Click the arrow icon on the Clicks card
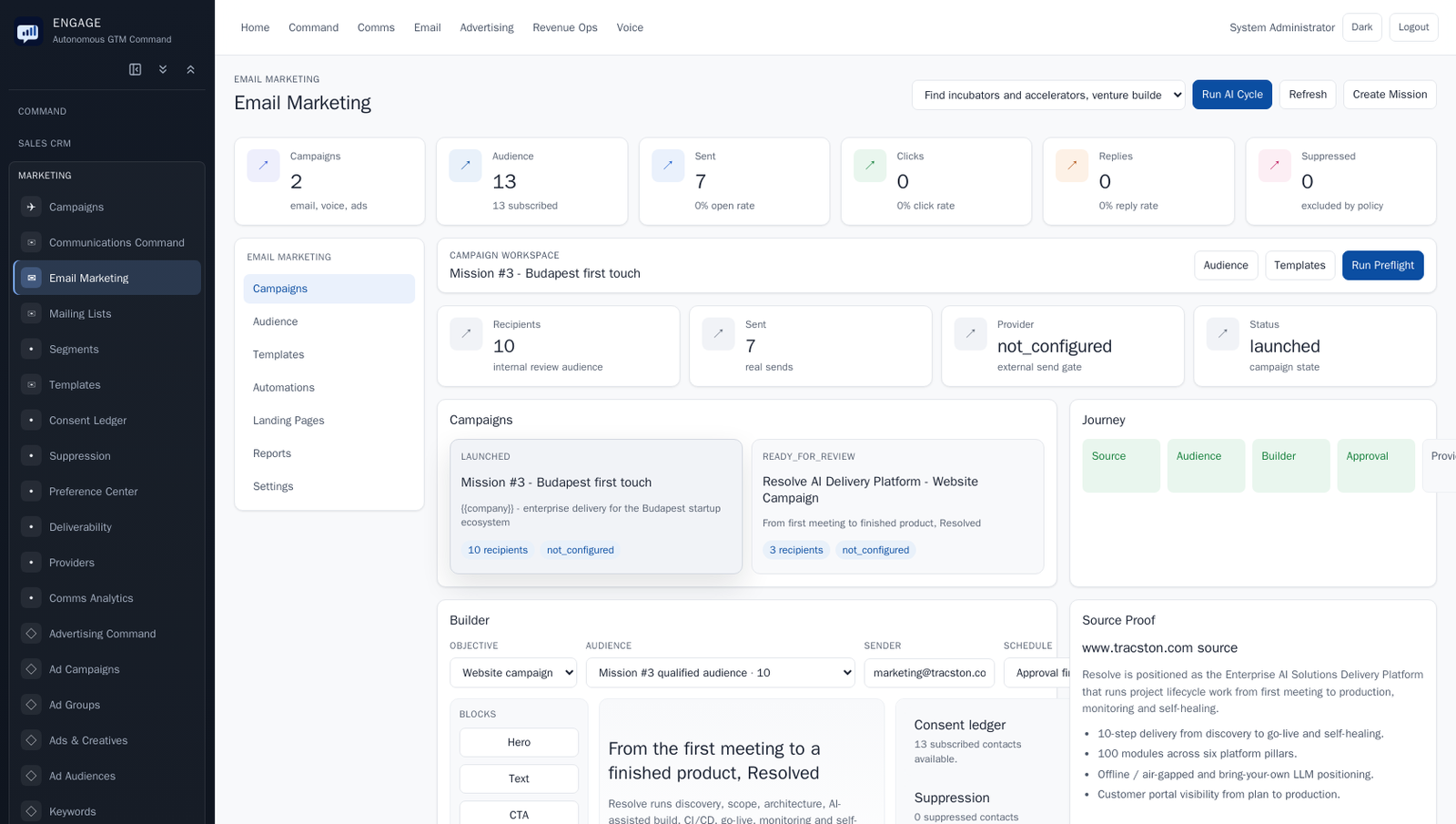The image size is (1456, 824). (x=870, y=166)
